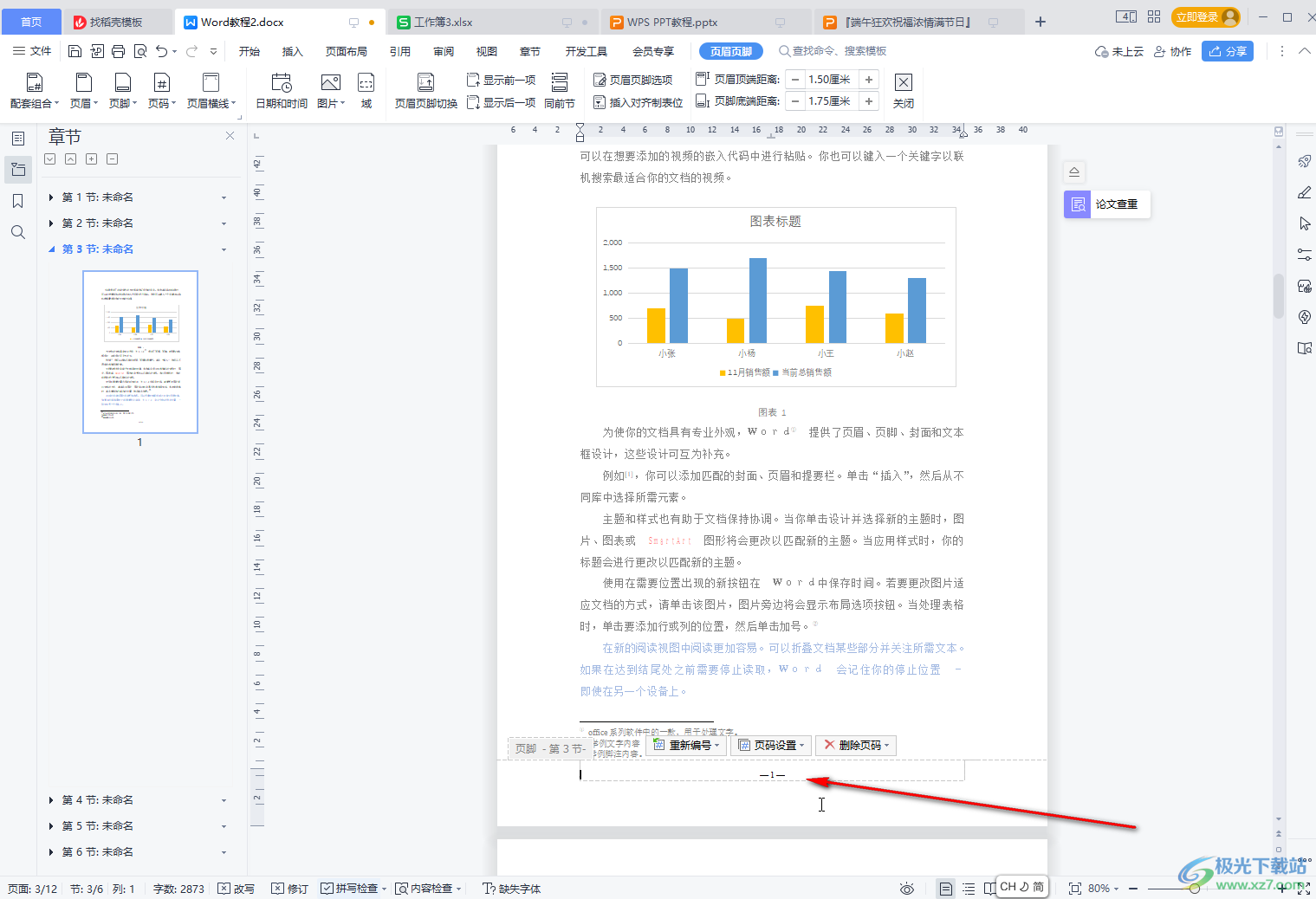The height and width of the screenshot is (899, 1316).
Task: Open the 插入 tab
Action: [x=293, y=51]
